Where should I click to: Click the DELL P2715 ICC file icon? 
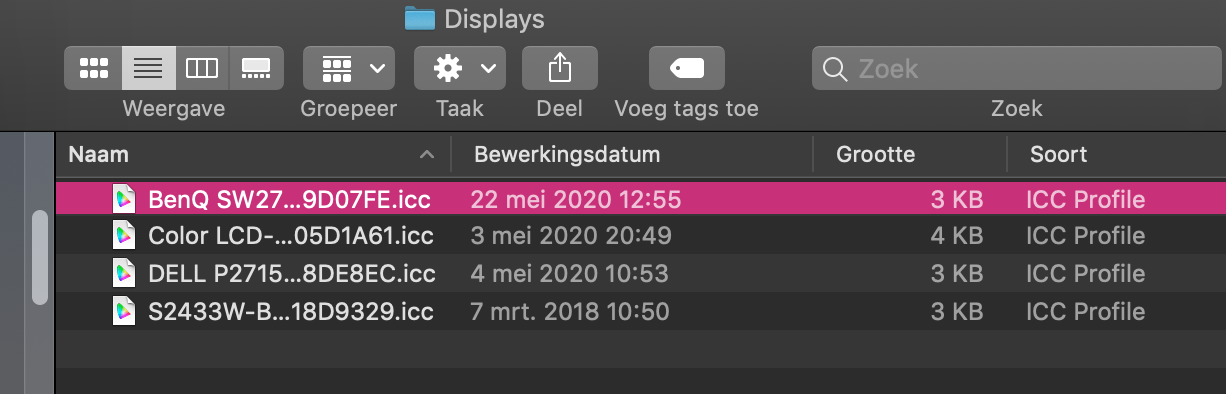124,273
